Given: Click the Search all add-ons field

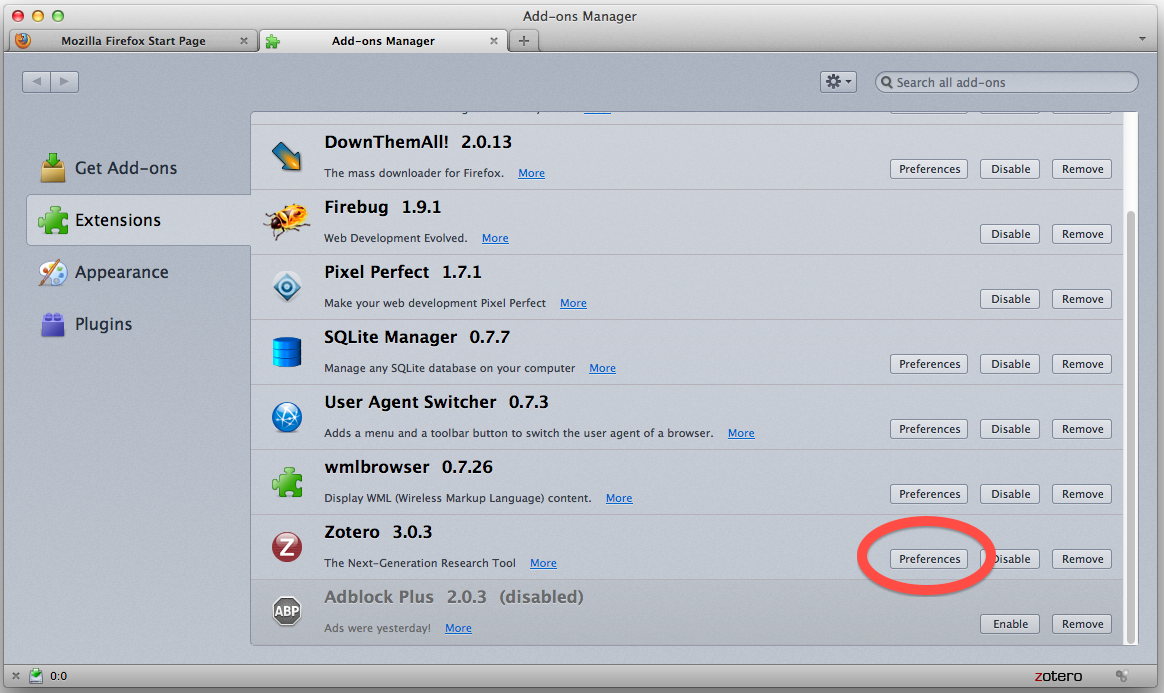Looking at the screenshot, I should pos(1007,82).
